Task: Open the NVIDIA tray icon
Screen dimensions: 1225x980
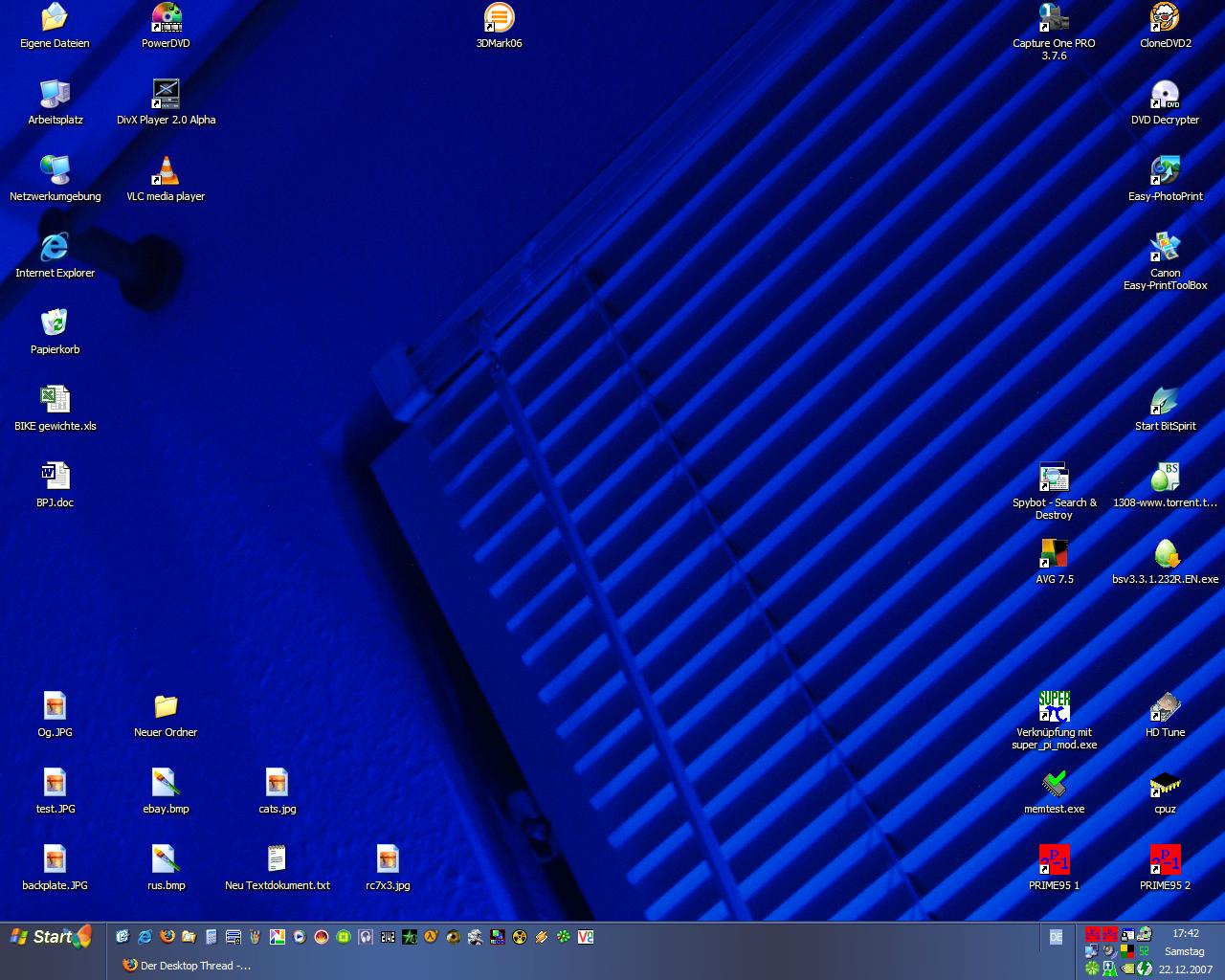Action: (1126, 969)
